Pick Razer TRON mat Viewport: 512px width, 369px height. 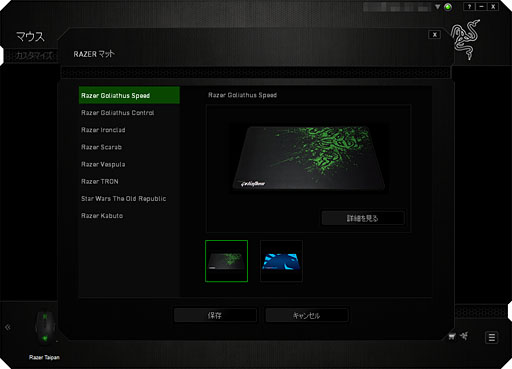coord(129,181)
